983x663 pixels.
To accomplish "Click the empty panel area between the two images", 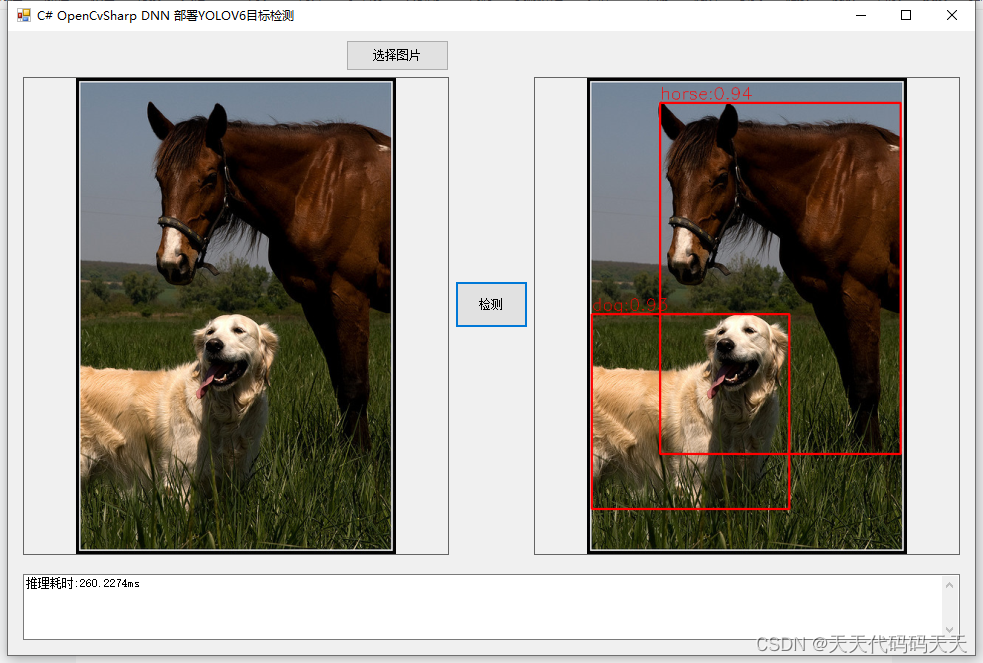I will pos(490,450).
